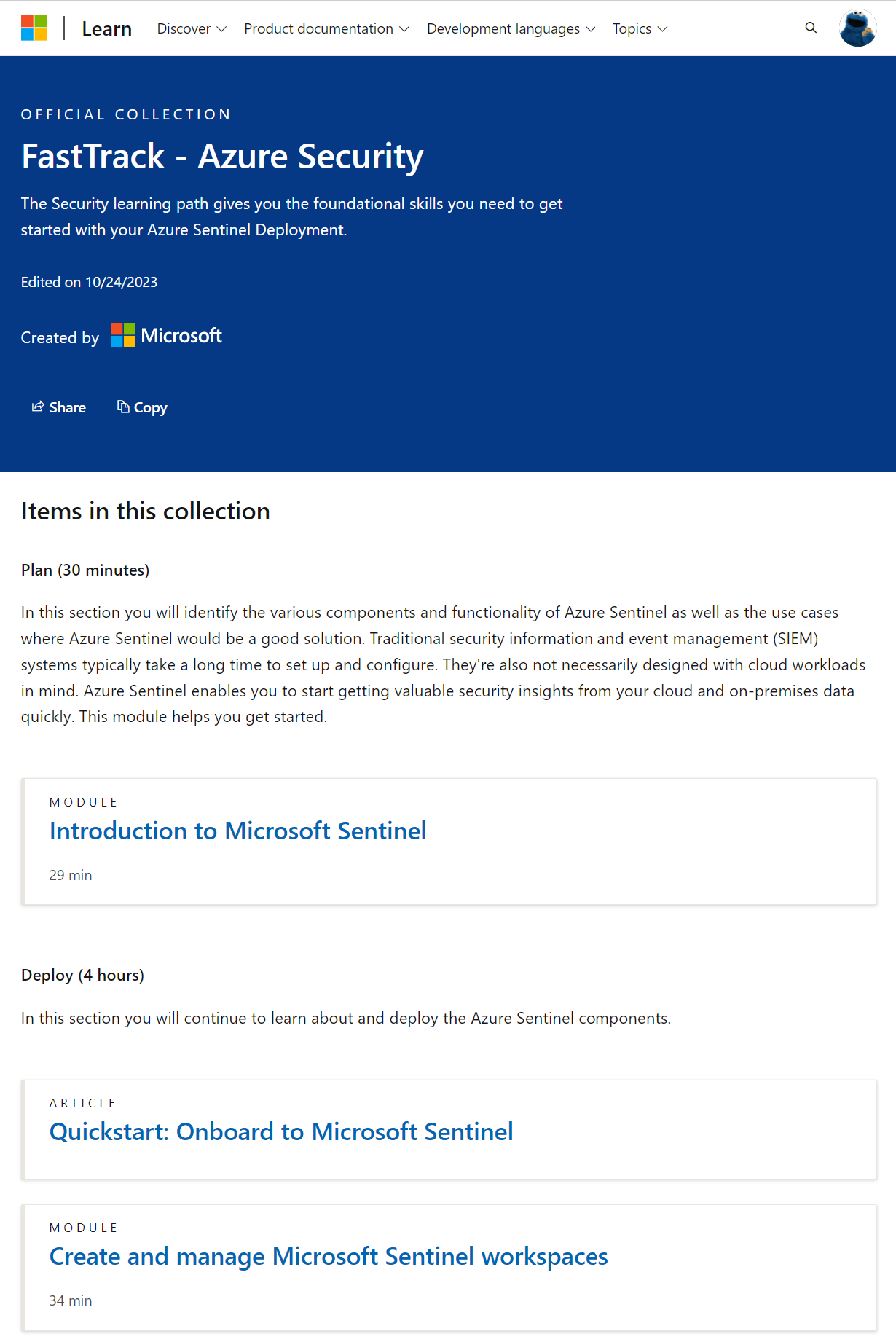Click the Microsoft logo beside Created by

[x=123, y=336]
